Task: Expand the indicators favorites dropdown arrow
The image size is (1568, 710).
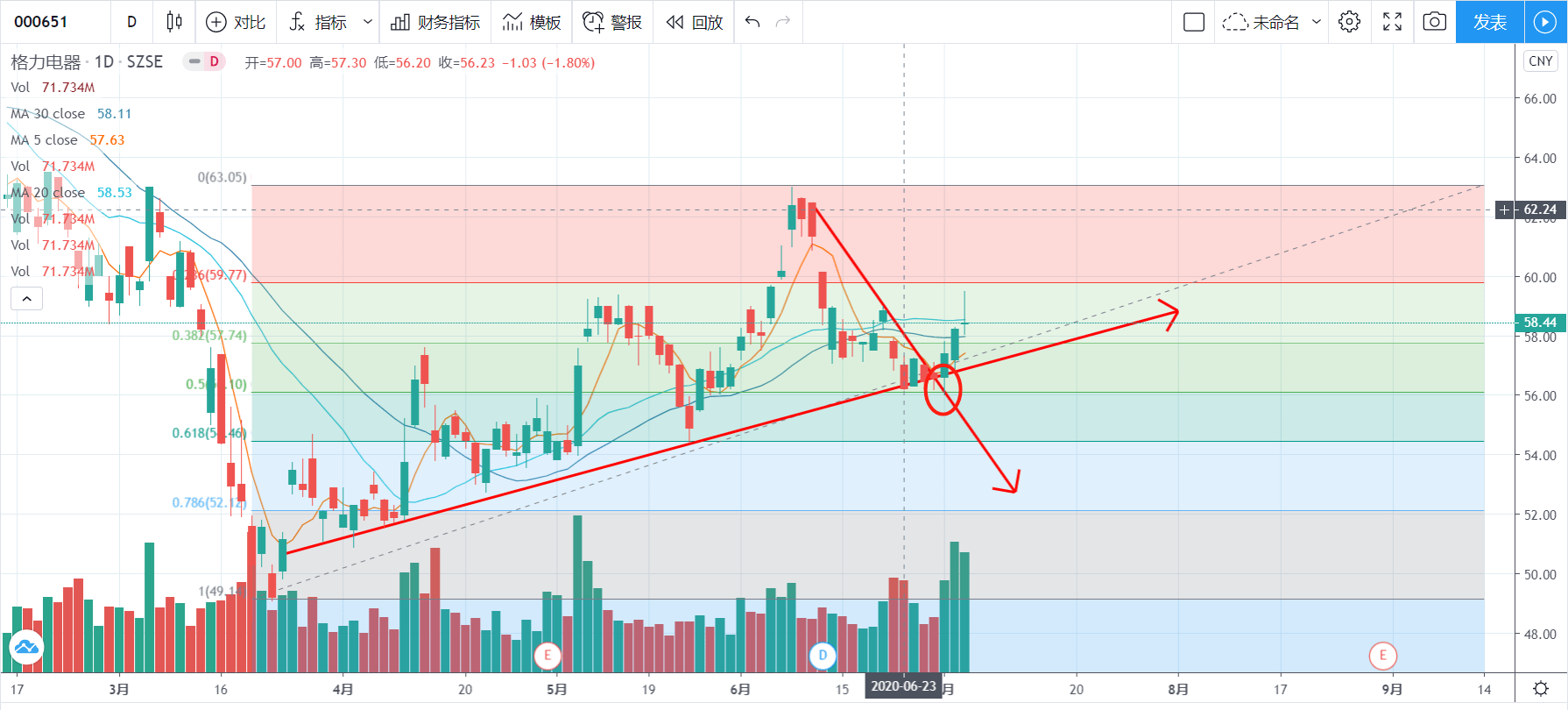Action: pyautogui.click(x=368, y=22)
